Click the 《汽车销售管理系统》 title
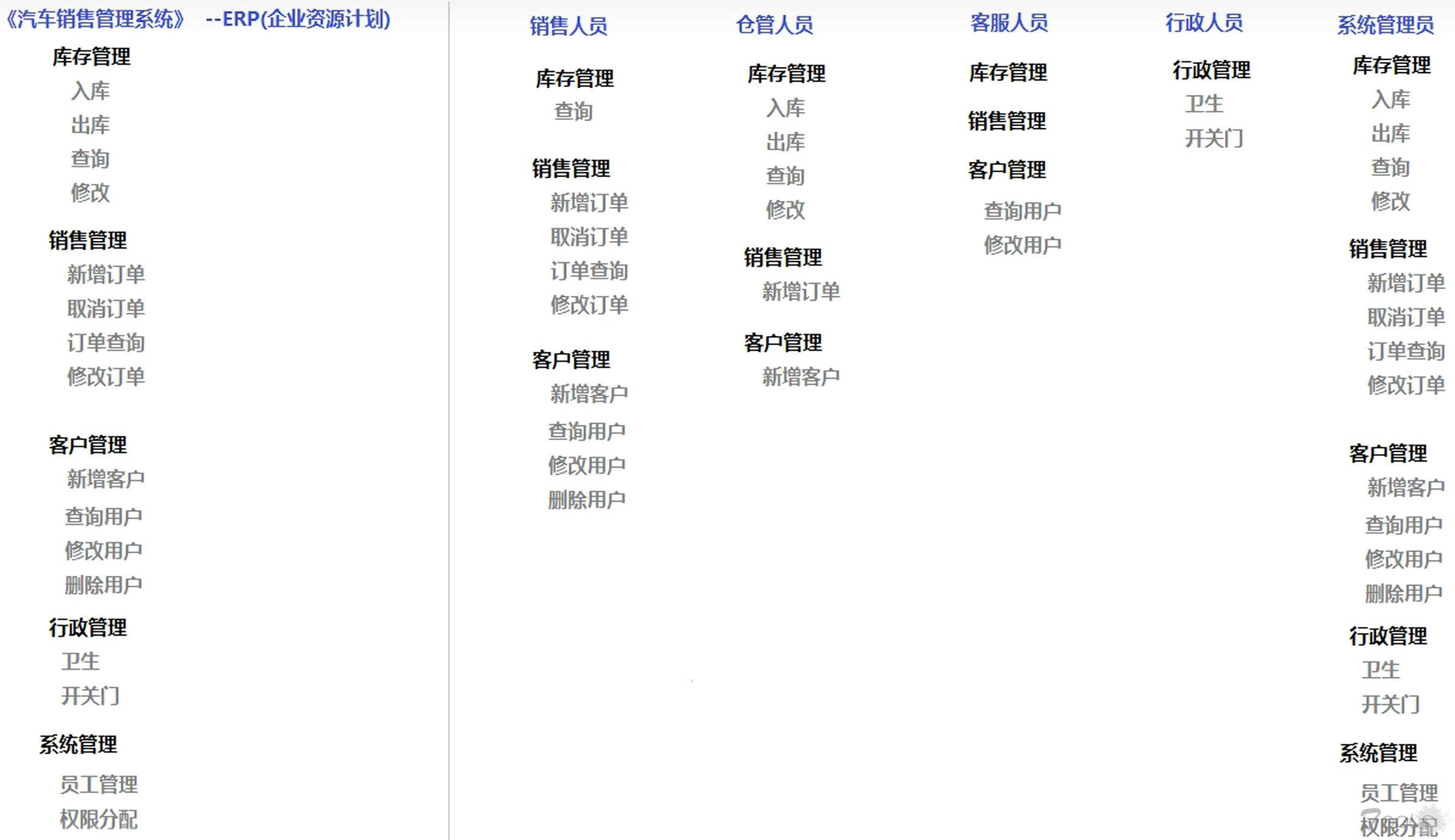 (x=95, y=19)
